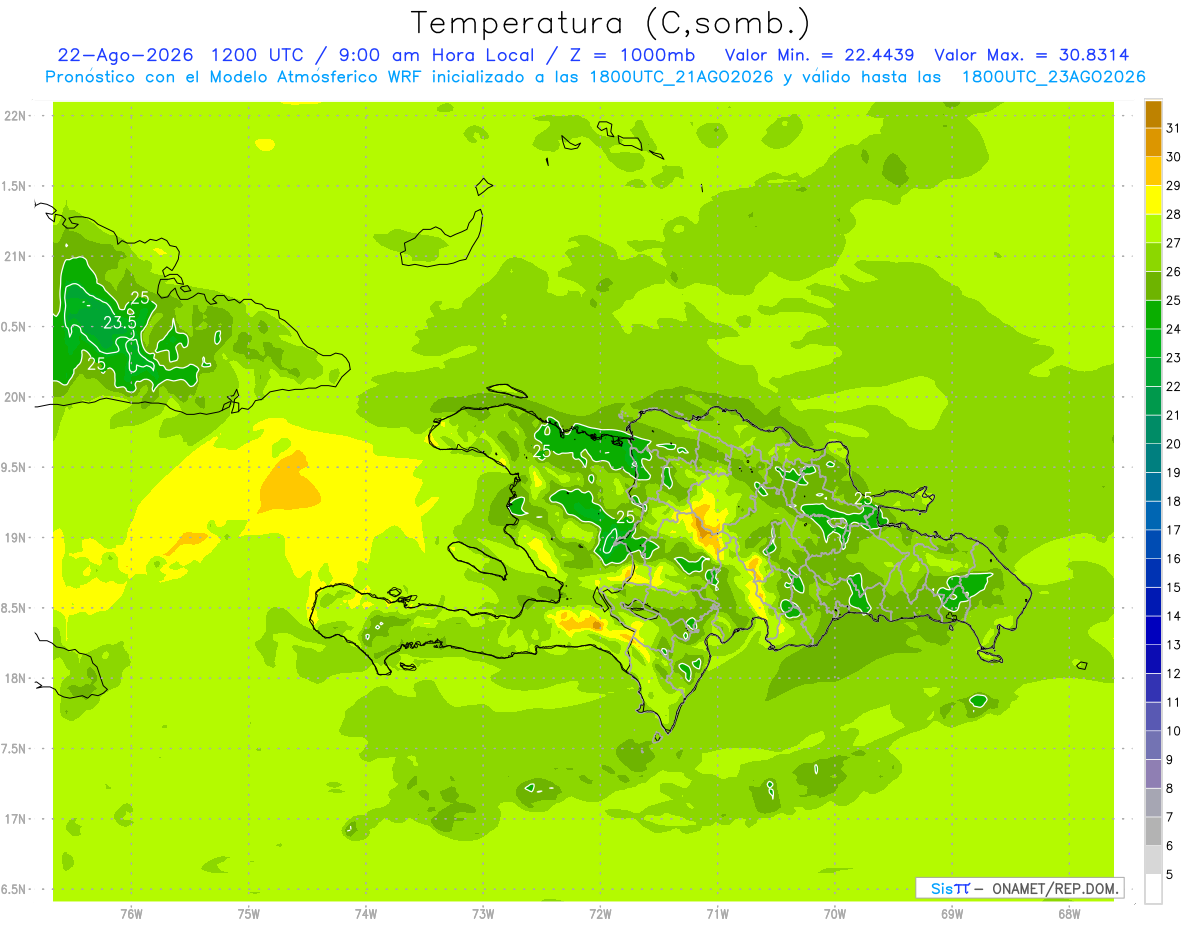Click the "68W" longitude label

coord(1069,914)
